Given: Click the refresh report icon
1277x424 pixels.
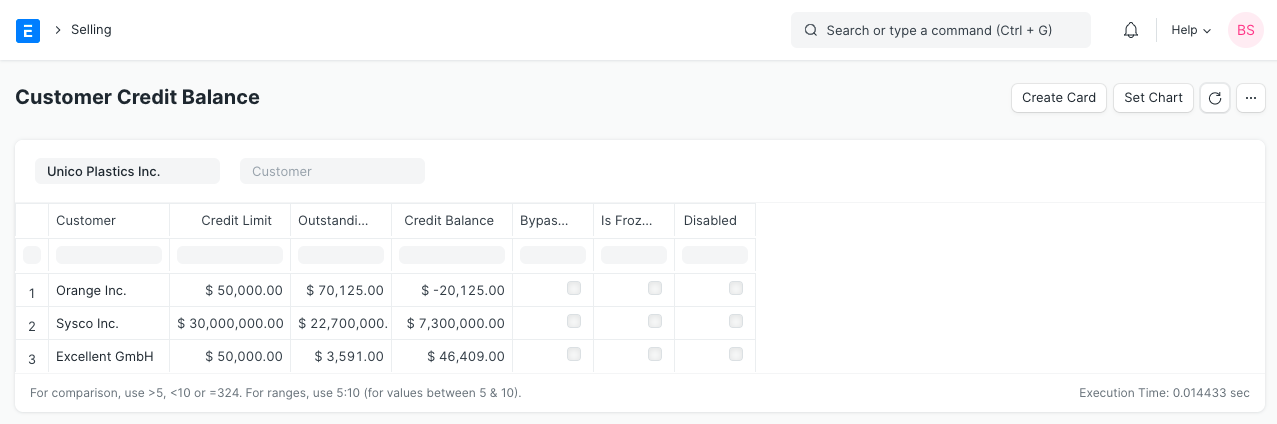Looking at the screenshot, I should (1214, 98).
